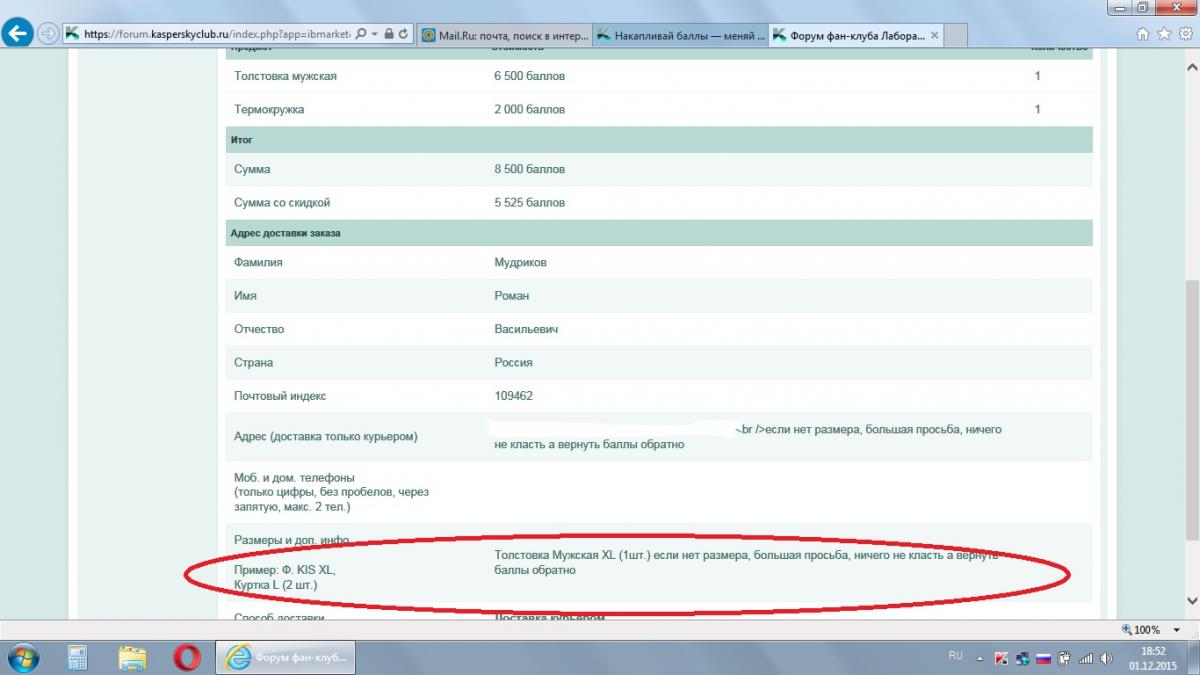This screenshot has width=1200, height=675.
Task: Open Calculator from the taskbar
Action: pos(77,657)
